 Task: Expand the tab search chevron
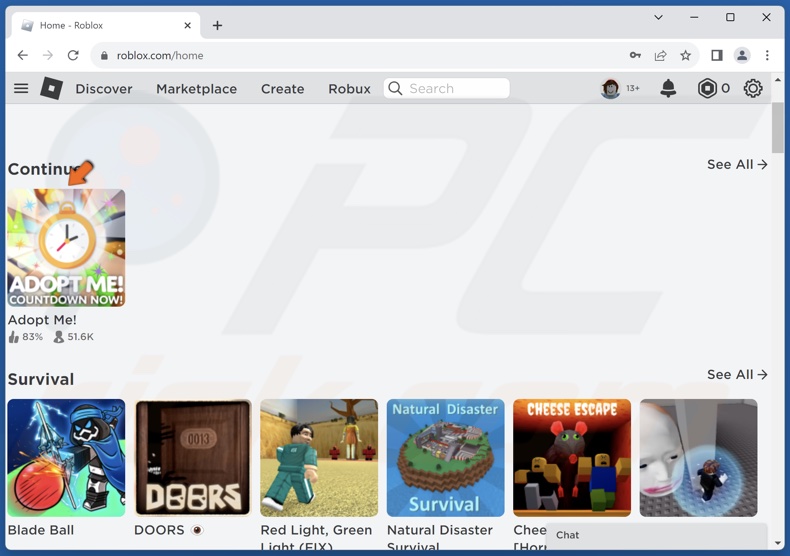[x=658, y=17]
